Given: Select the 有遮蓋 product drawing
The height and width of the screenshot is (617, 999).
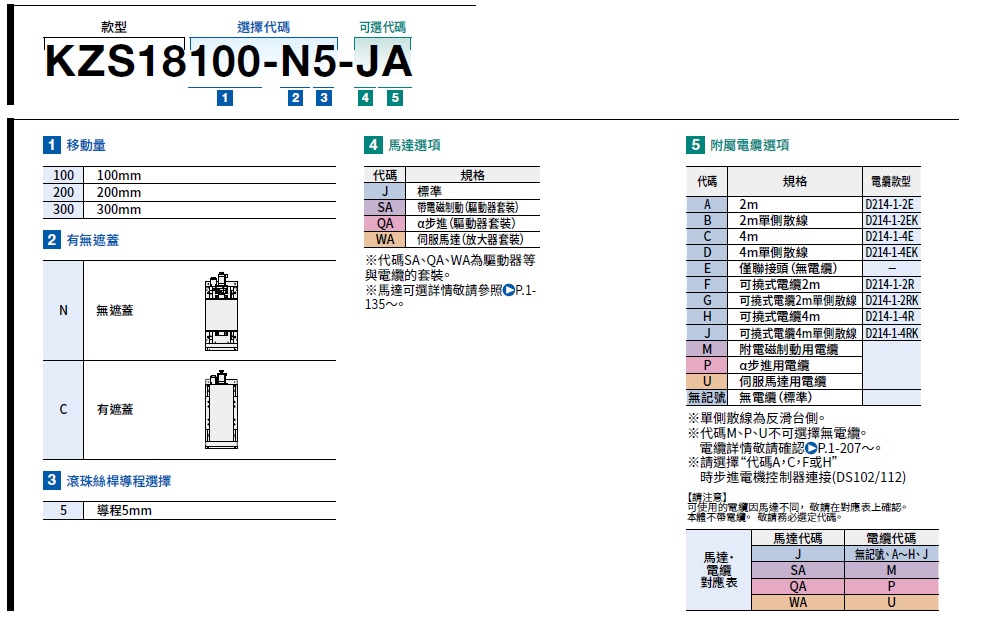Looking at the screenshot, I should [218, 408].
